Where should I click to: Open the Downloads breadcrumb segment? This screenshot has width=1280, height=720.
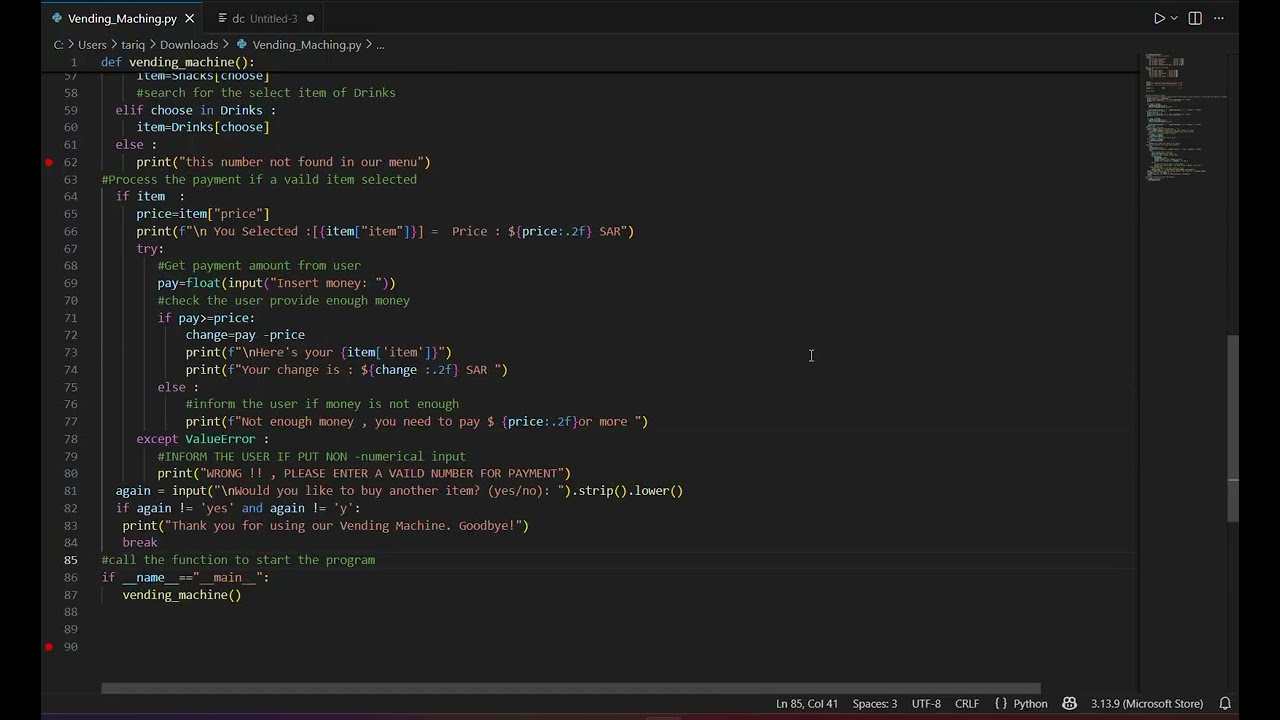(189, 44)
